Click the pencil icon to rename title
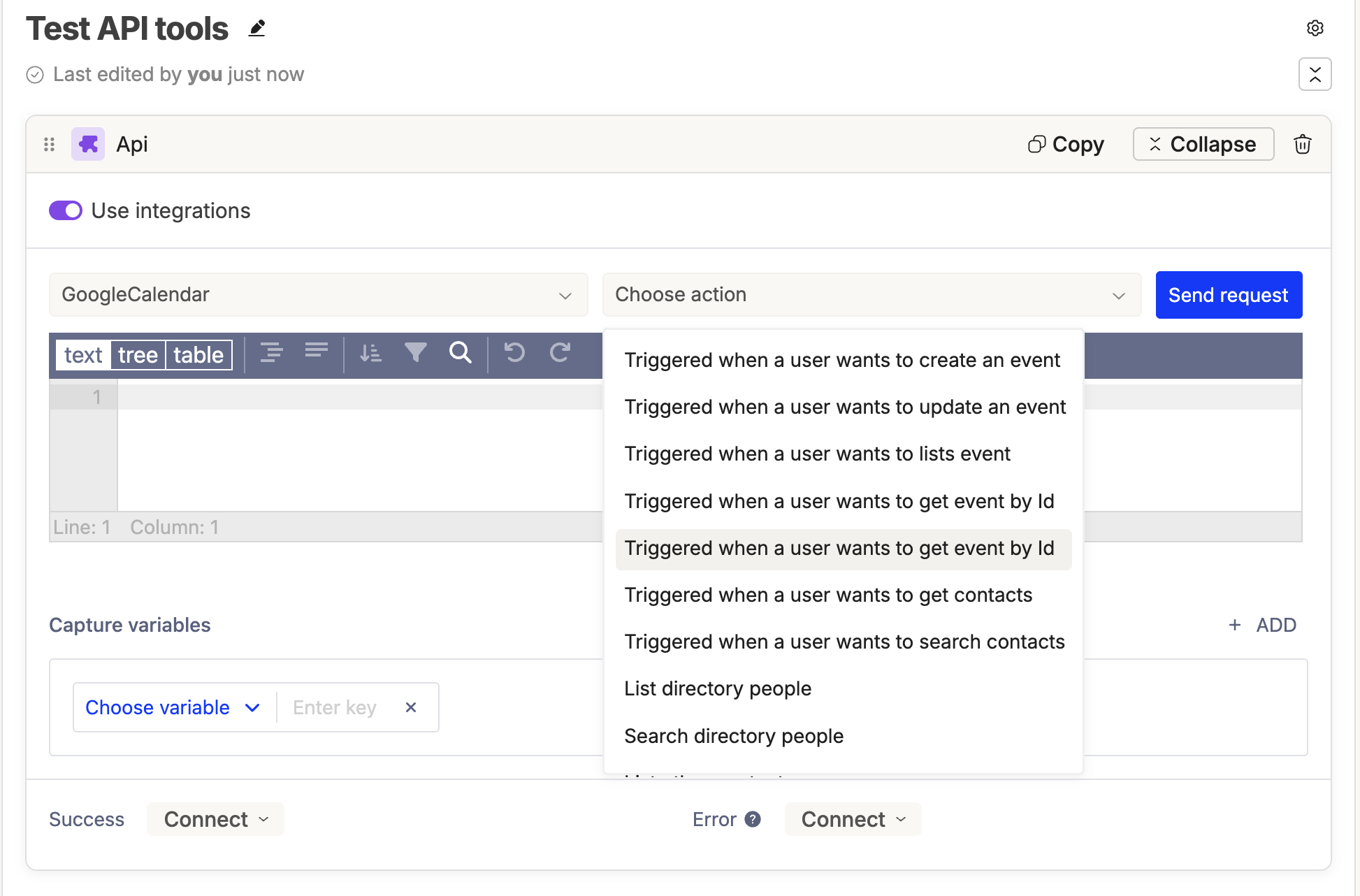The height and width of the screenshot is (896, 1360). [257, 29]
